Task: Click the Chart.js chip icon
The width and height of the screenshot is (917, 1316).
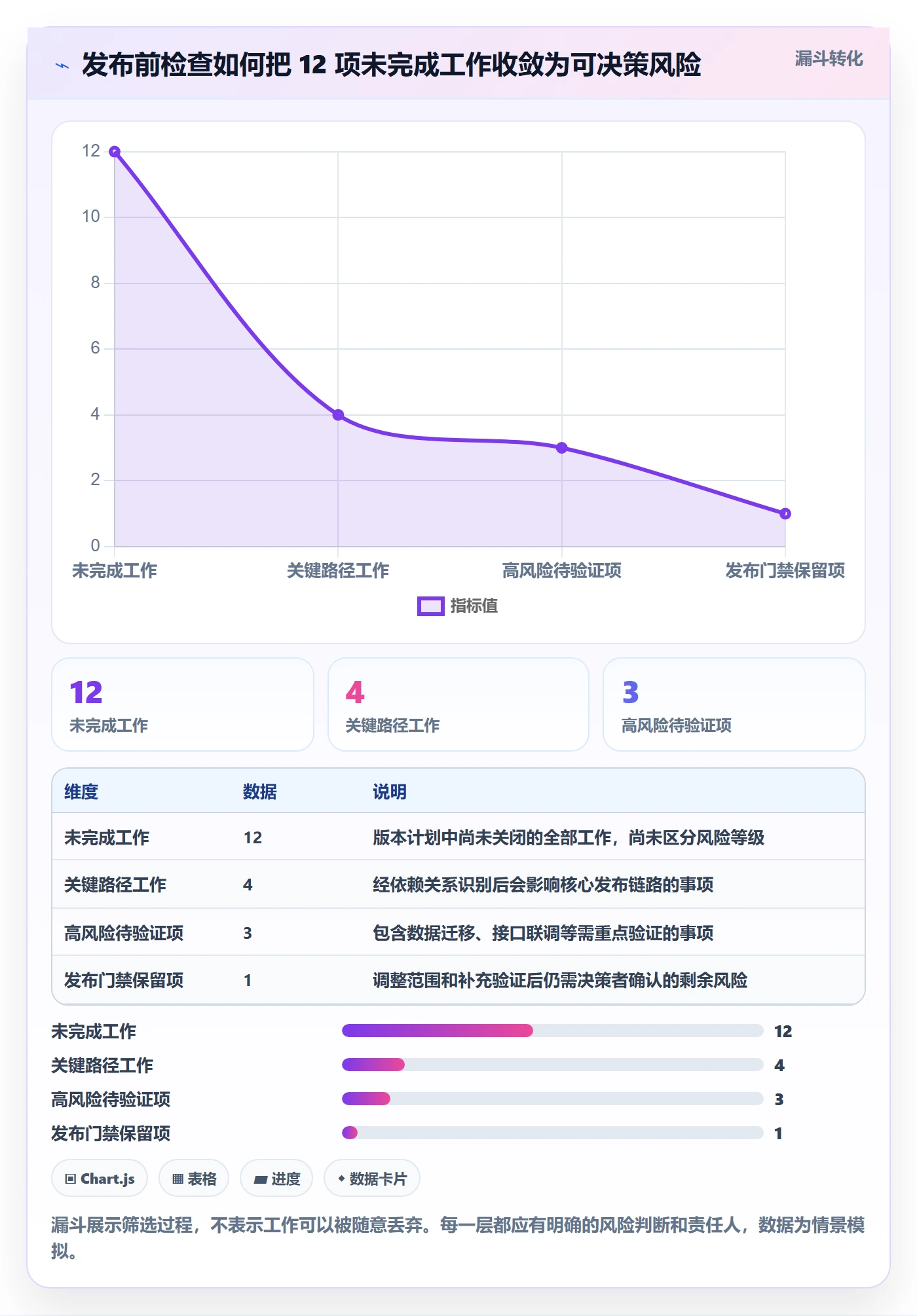Action: tap(71, 1179)
